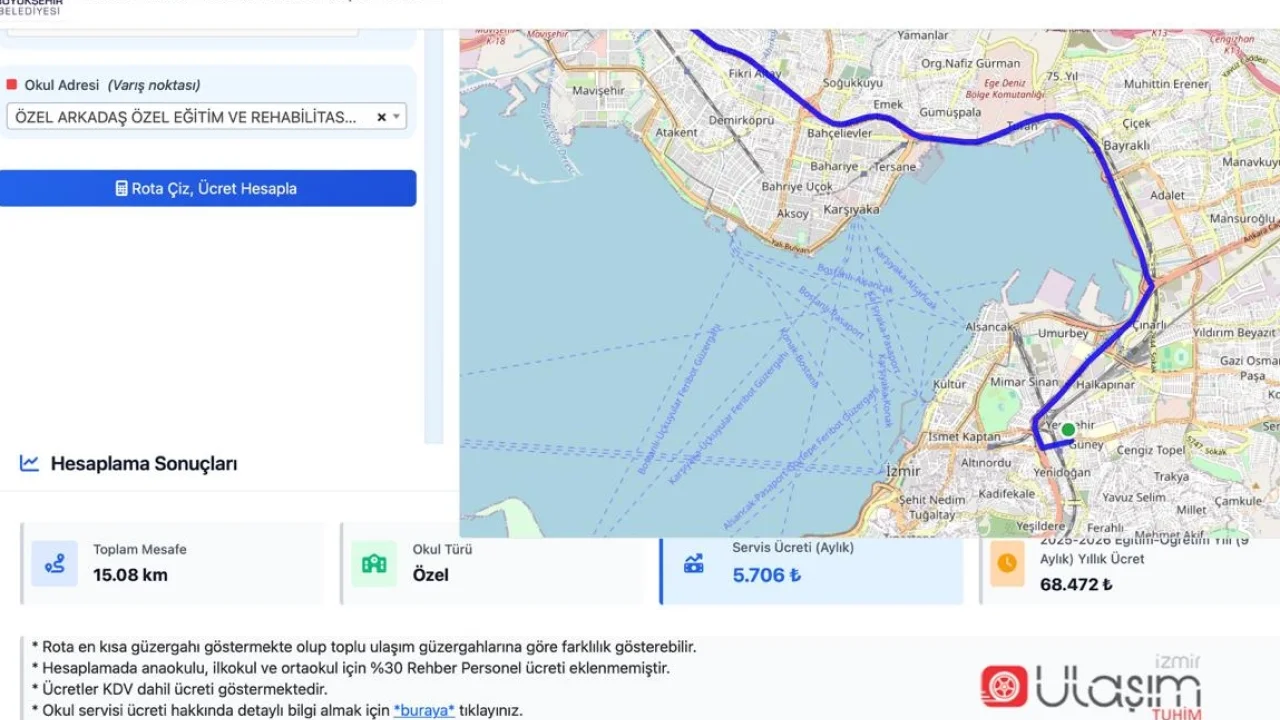Image resolution: width=1280 pixels, height=720 pixels.
Task: Click the 5.706 ₺ monthly fee value
Action: 767,575
